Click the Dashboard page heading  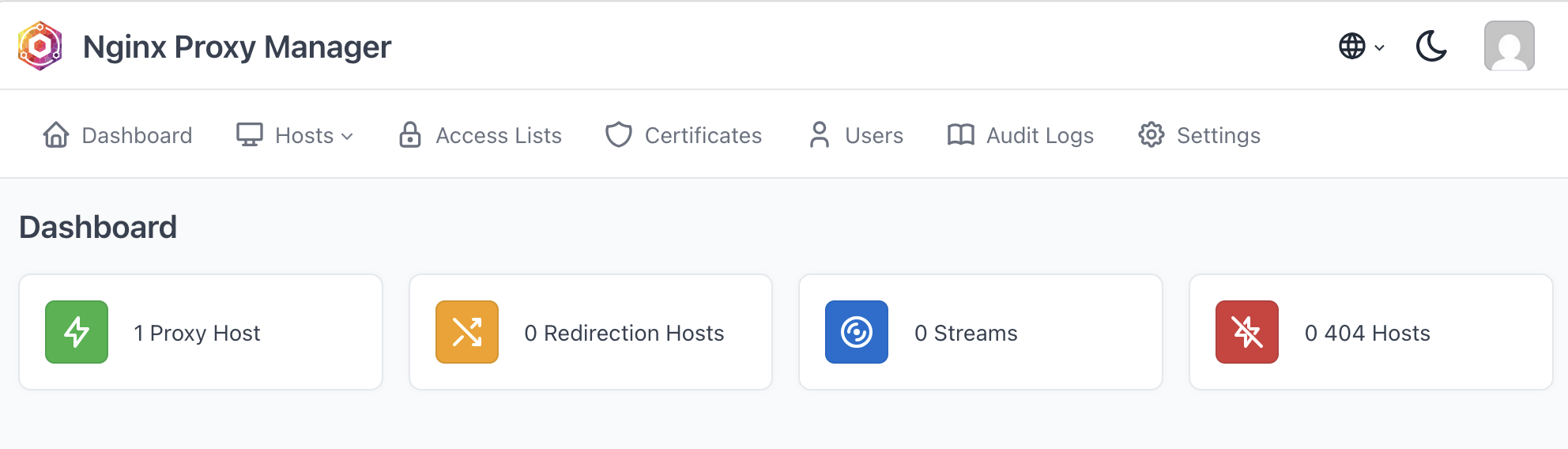tap(98, 228)
